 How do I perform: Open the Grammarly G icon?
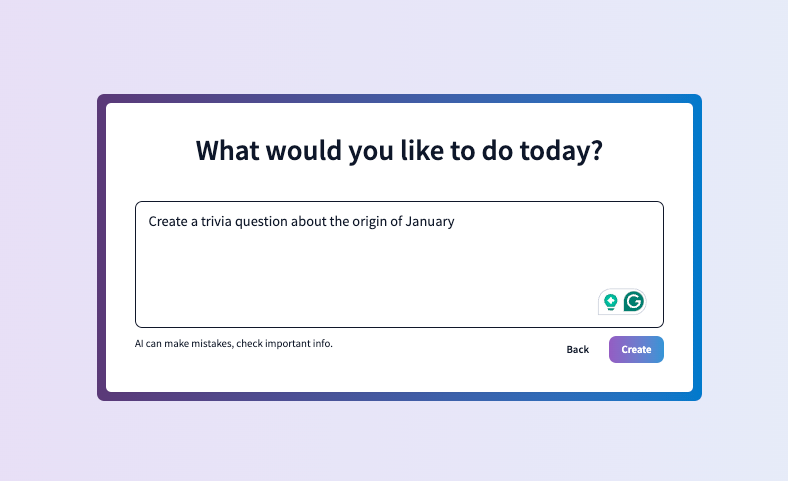click(634, 302)
